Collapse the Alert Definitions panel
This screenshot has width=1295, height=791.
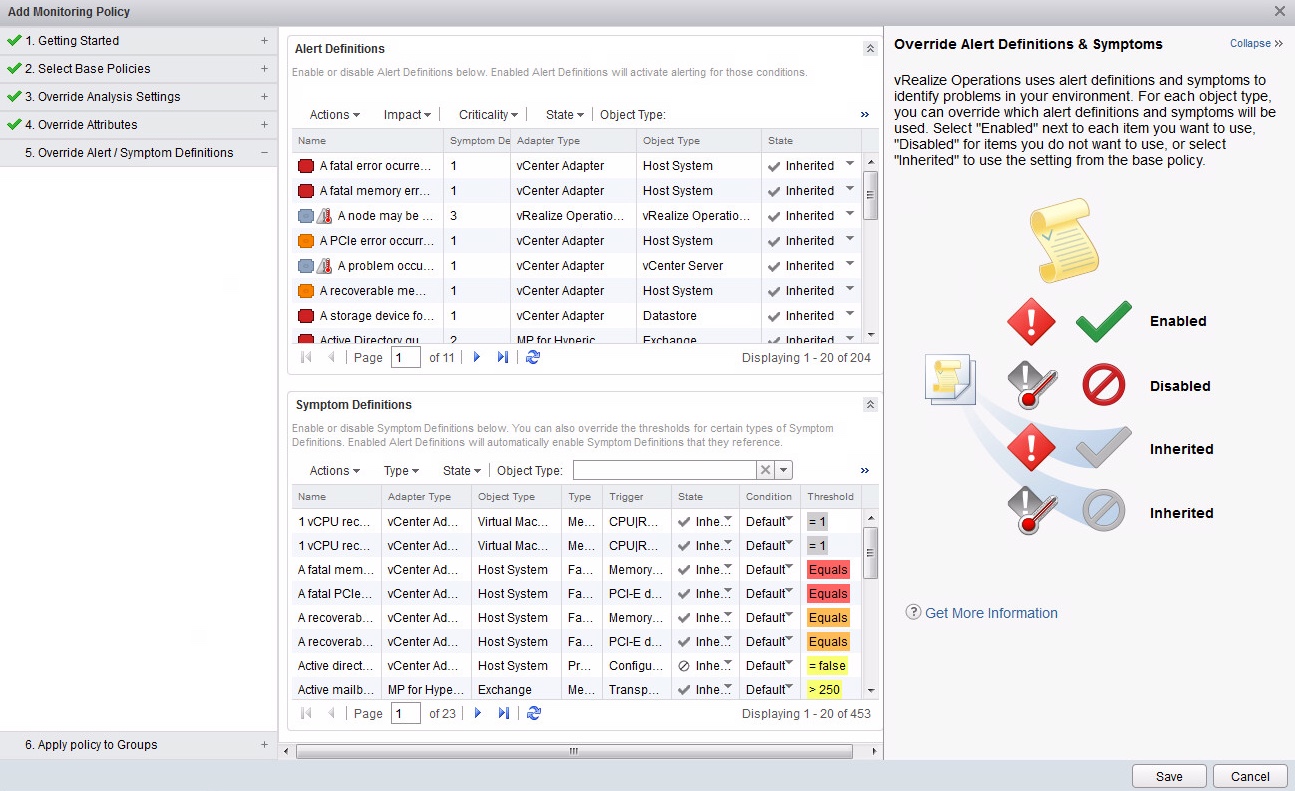pos(870,49)
